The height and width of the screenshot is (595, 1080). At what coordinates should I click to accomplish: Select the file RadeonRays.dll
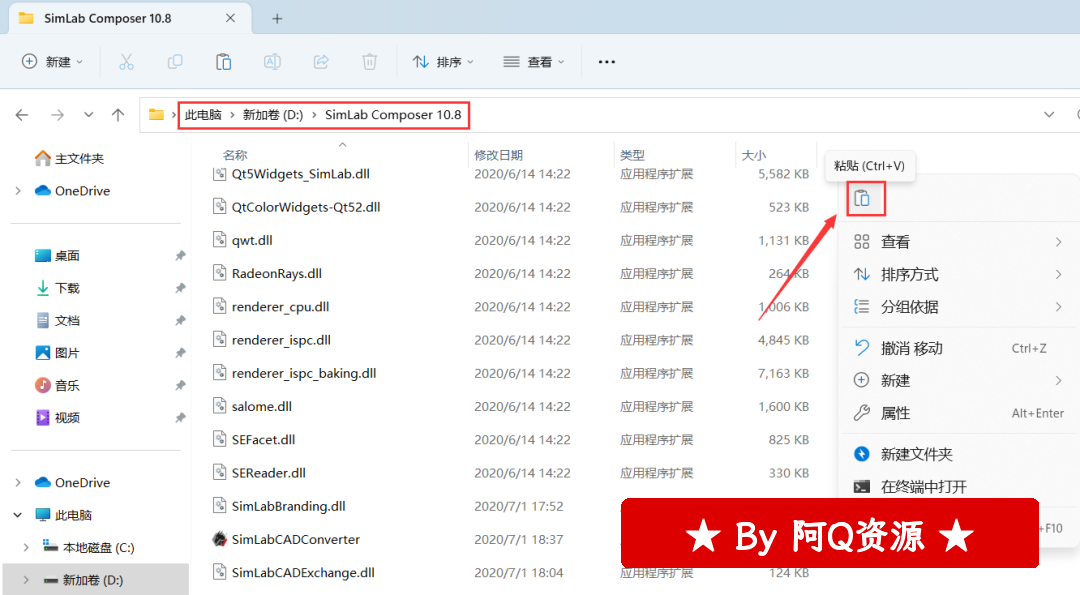pyautogui.click(x=277, y=273)
